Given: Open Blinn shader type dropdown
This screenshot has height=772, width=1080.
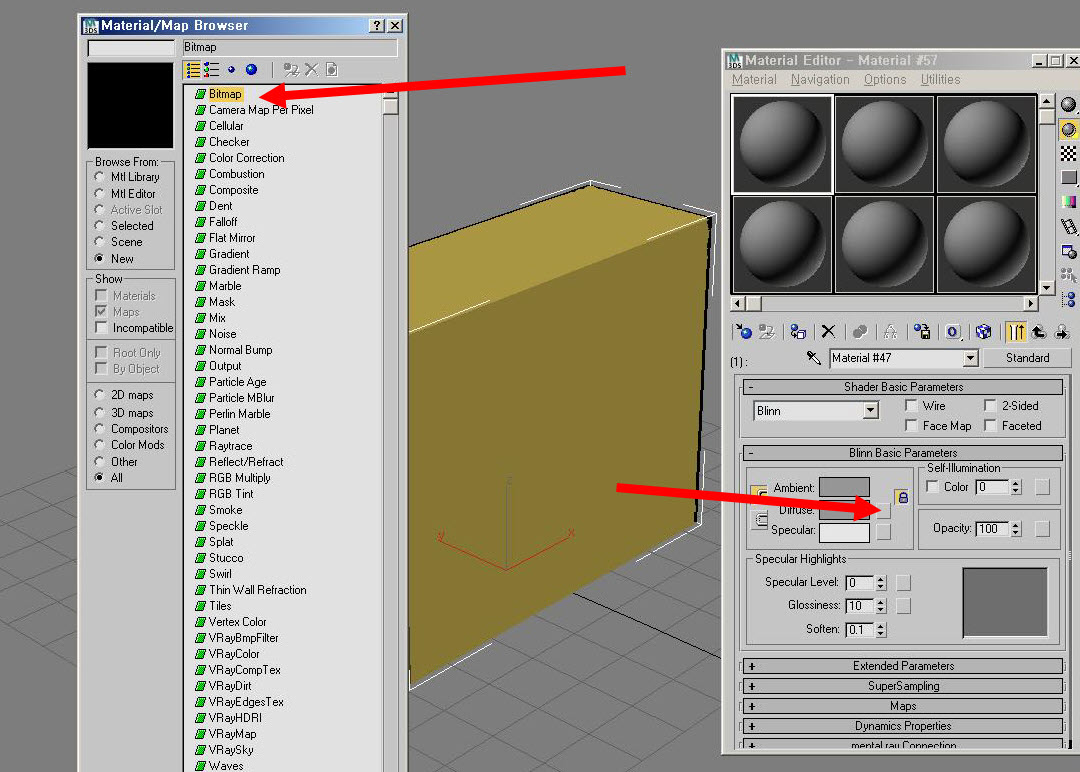Looking at the screenshot, I should pos(871,410).
